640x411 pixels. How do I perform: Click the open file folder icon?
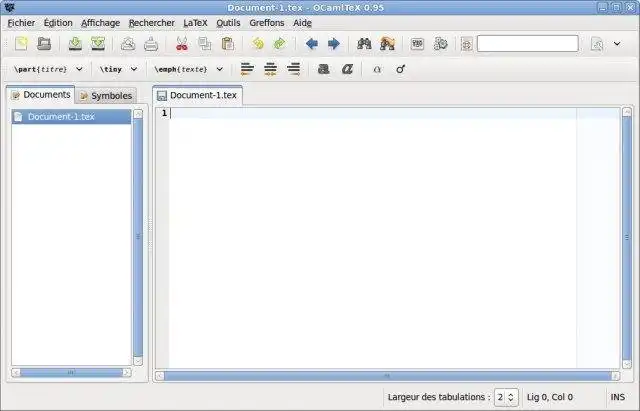coord(44,44)
